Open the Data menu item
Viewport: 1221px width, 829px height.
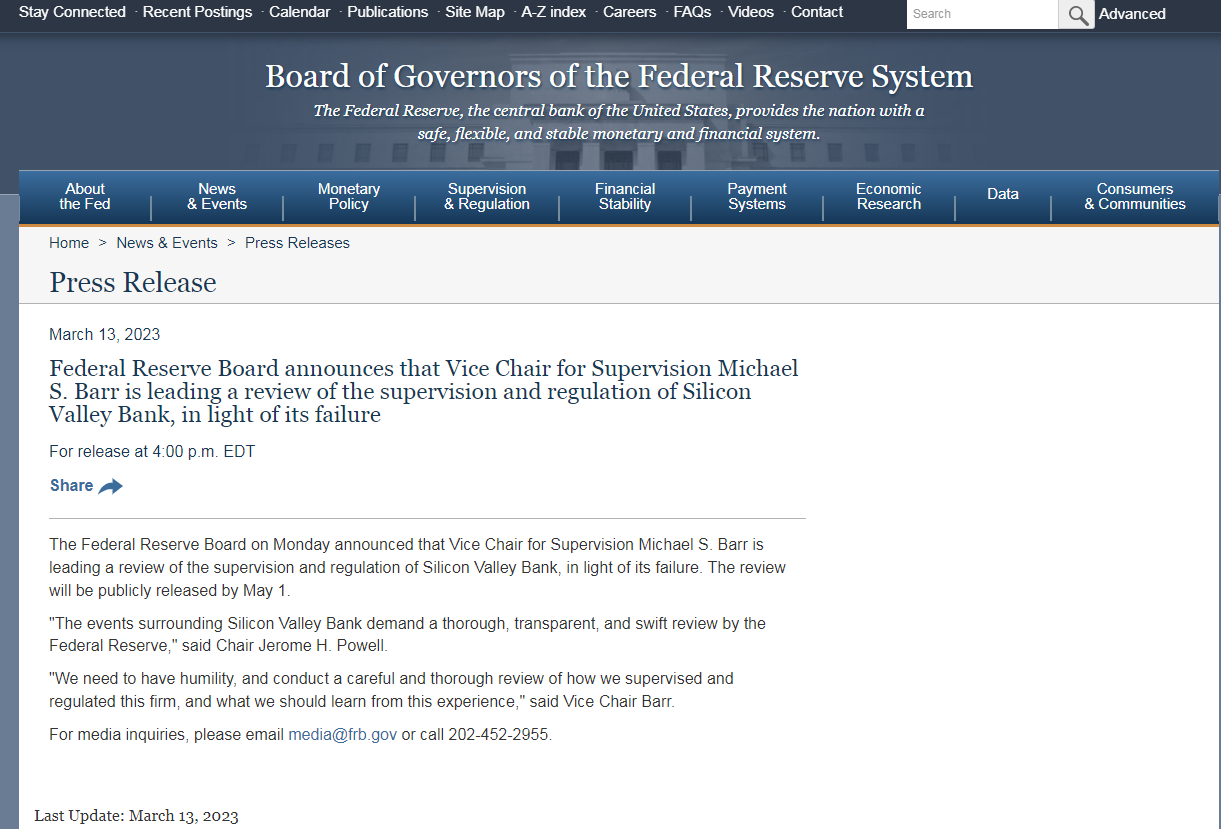1003,194
